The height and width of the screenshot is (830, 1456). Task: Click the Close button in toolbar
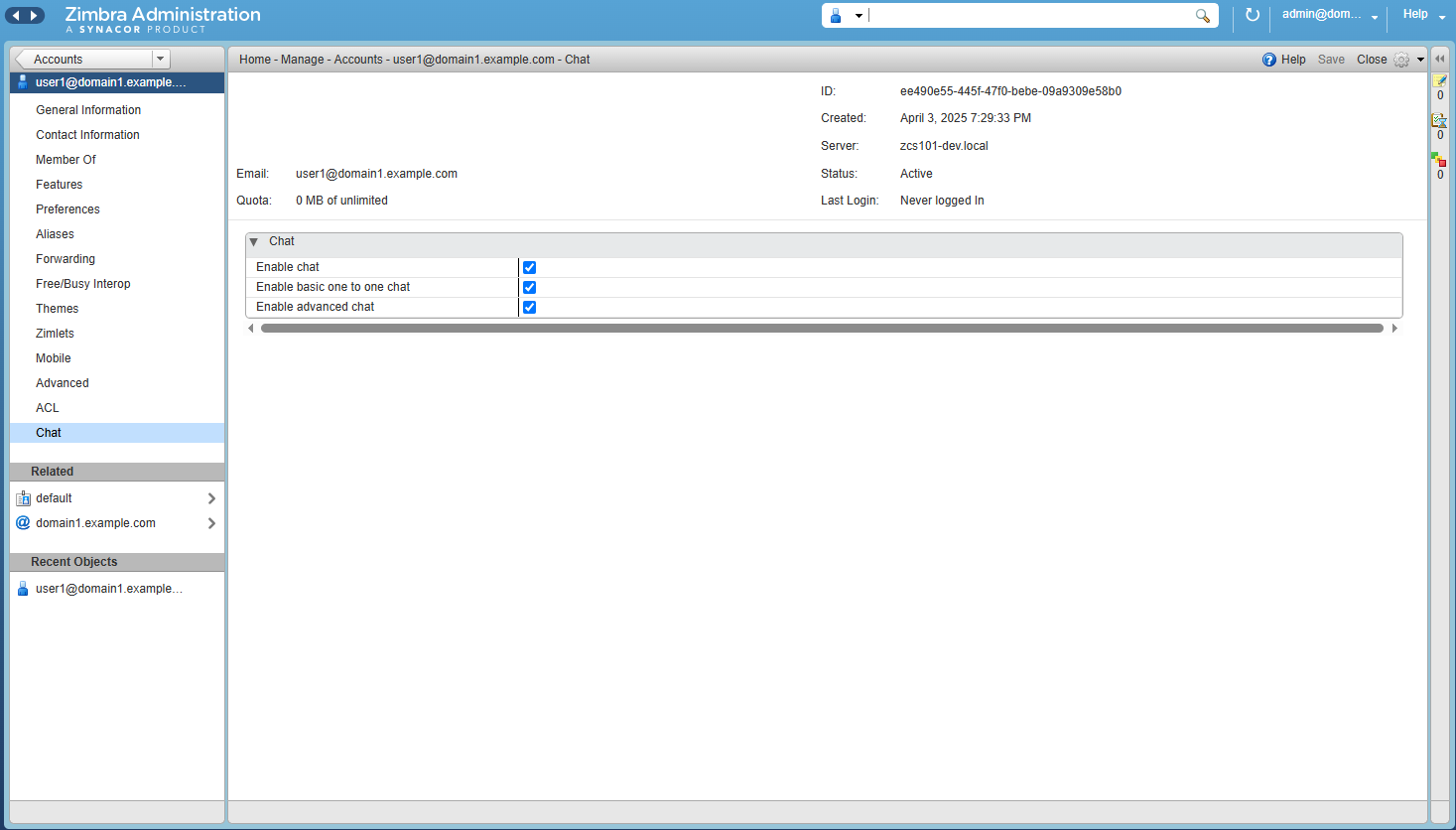tap(1372, 60)
